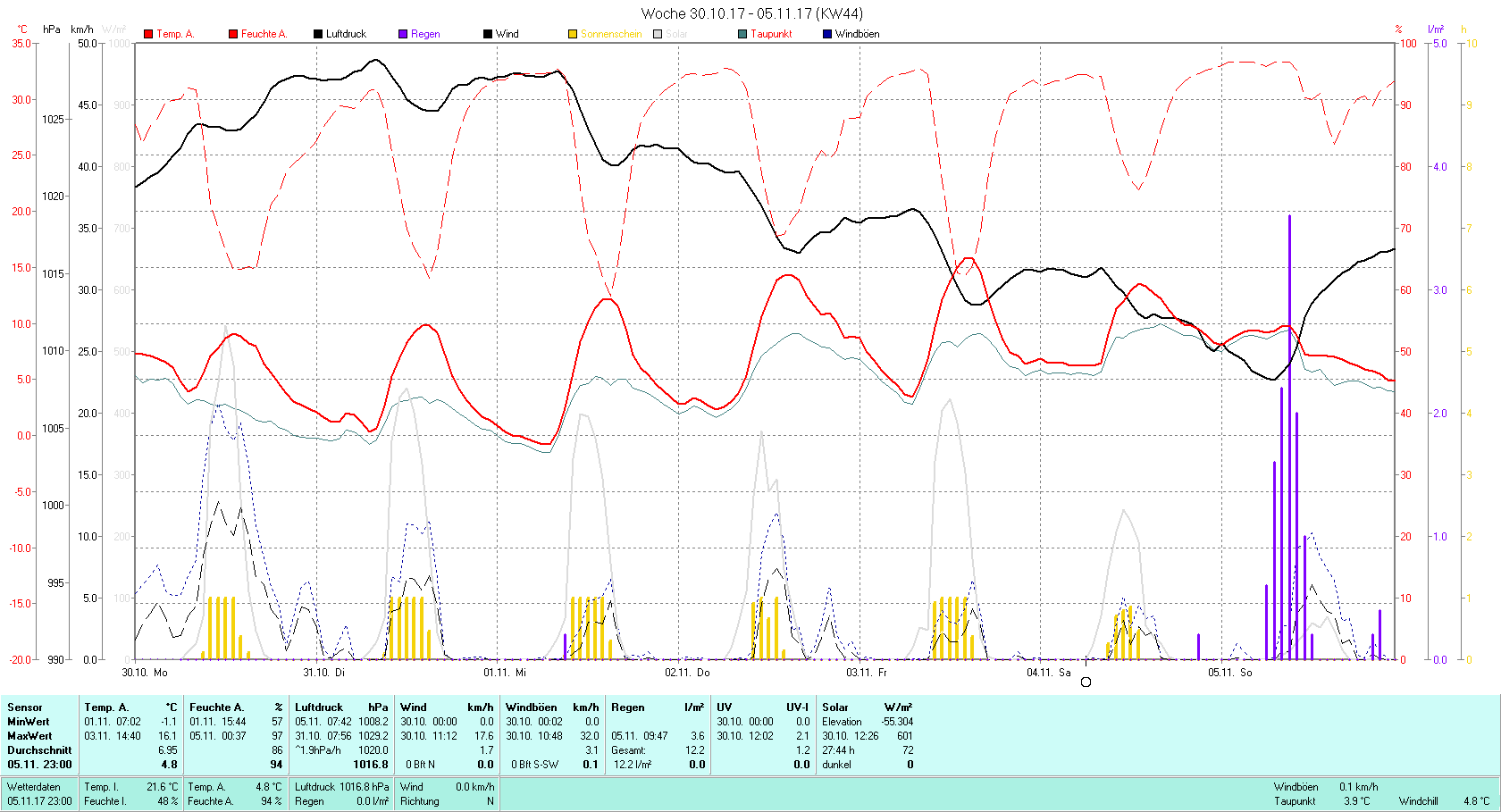Screen dimensions: 1501x812
Task: Click the Wind table column header
Action: (x=414, y=707)
